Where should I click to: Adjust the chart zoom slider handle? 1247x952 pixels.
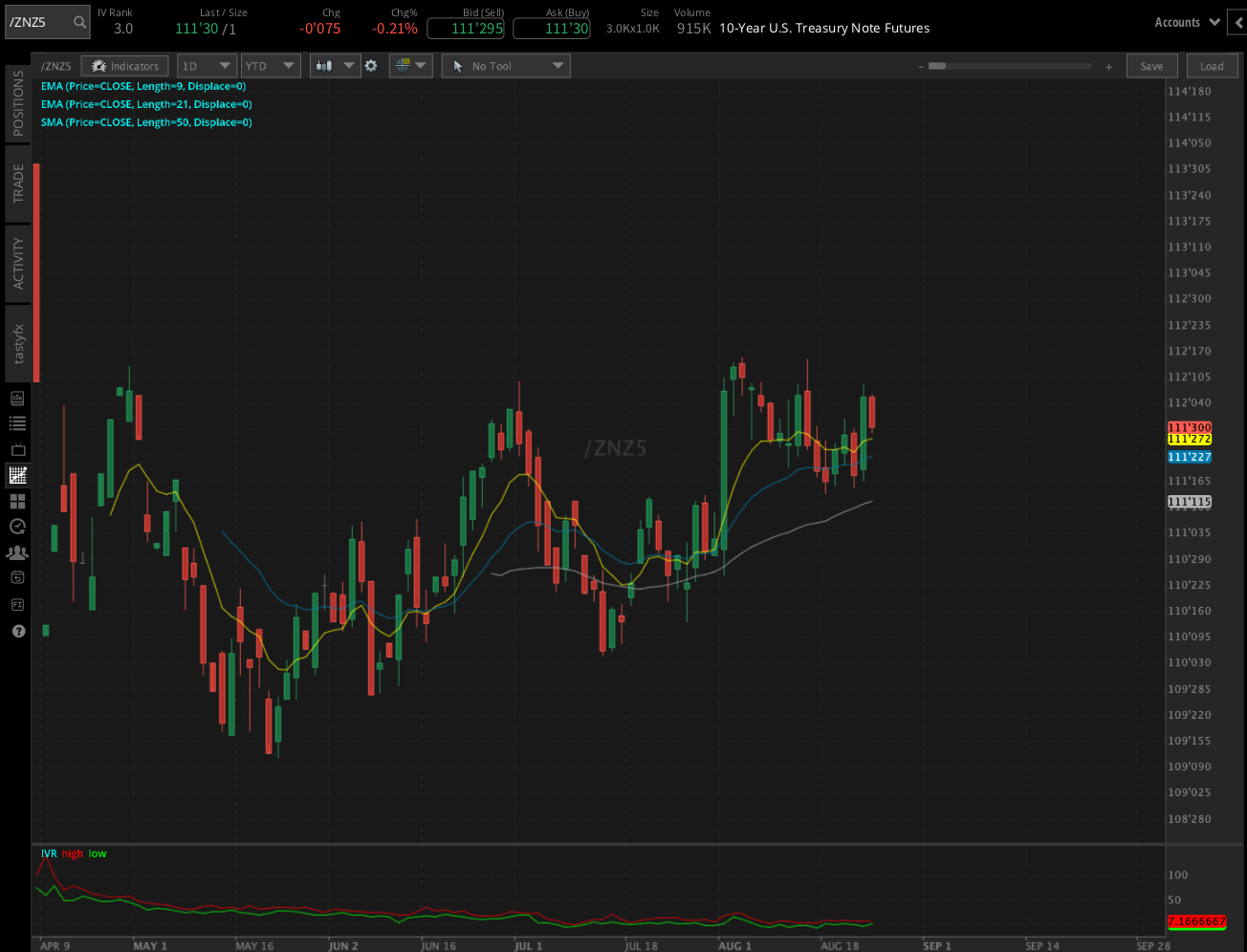coord(937,66)
